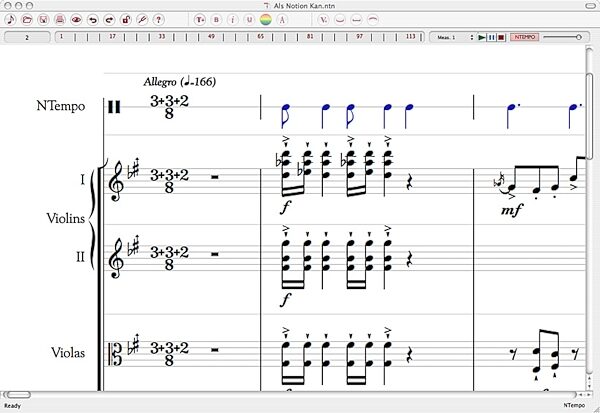Image resolution: width=600 pixels, height=413 pixels.
Task: Jump to measure 49 on timeline
Action: pyautogui.click(x=211, y=37)
